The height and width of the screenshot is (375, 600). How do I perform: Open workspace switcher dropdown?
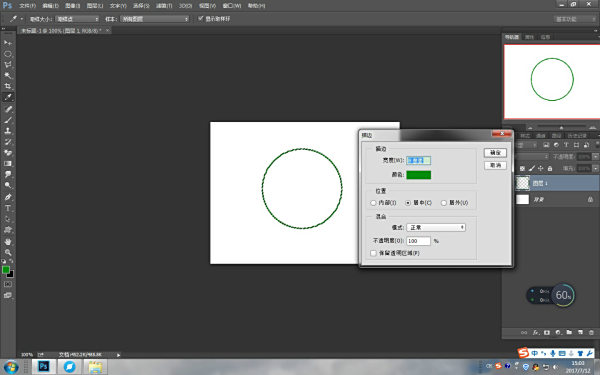tap(574, 19)
